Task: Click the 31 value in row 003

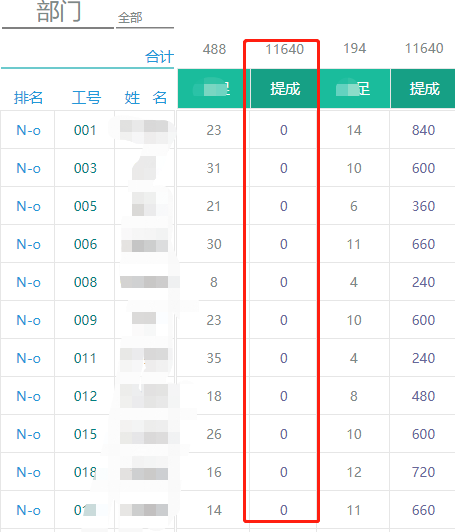Action: [x=214, y=168]
